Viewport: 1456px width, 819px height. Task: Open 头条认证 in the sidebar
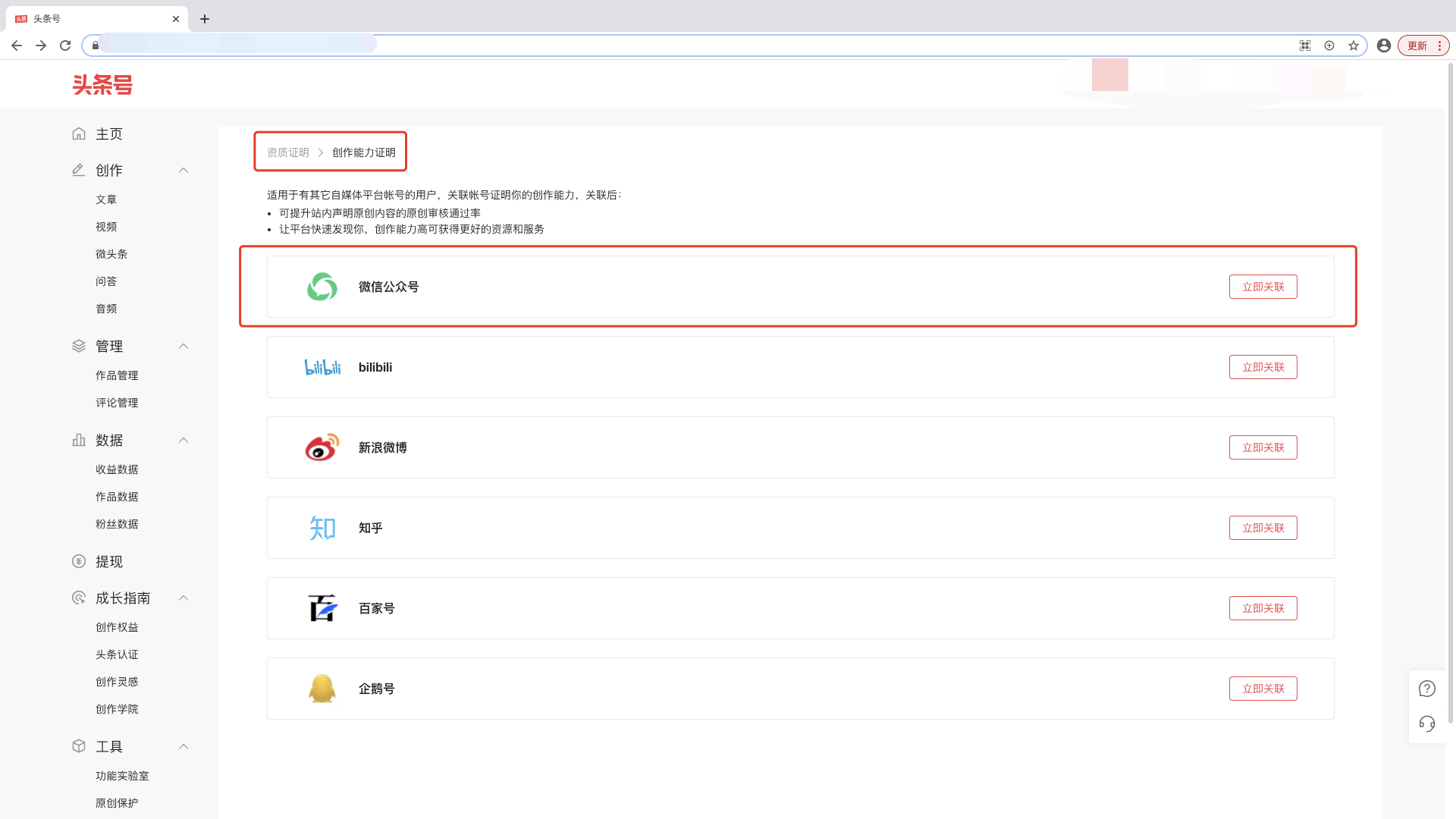coord(117,654)
